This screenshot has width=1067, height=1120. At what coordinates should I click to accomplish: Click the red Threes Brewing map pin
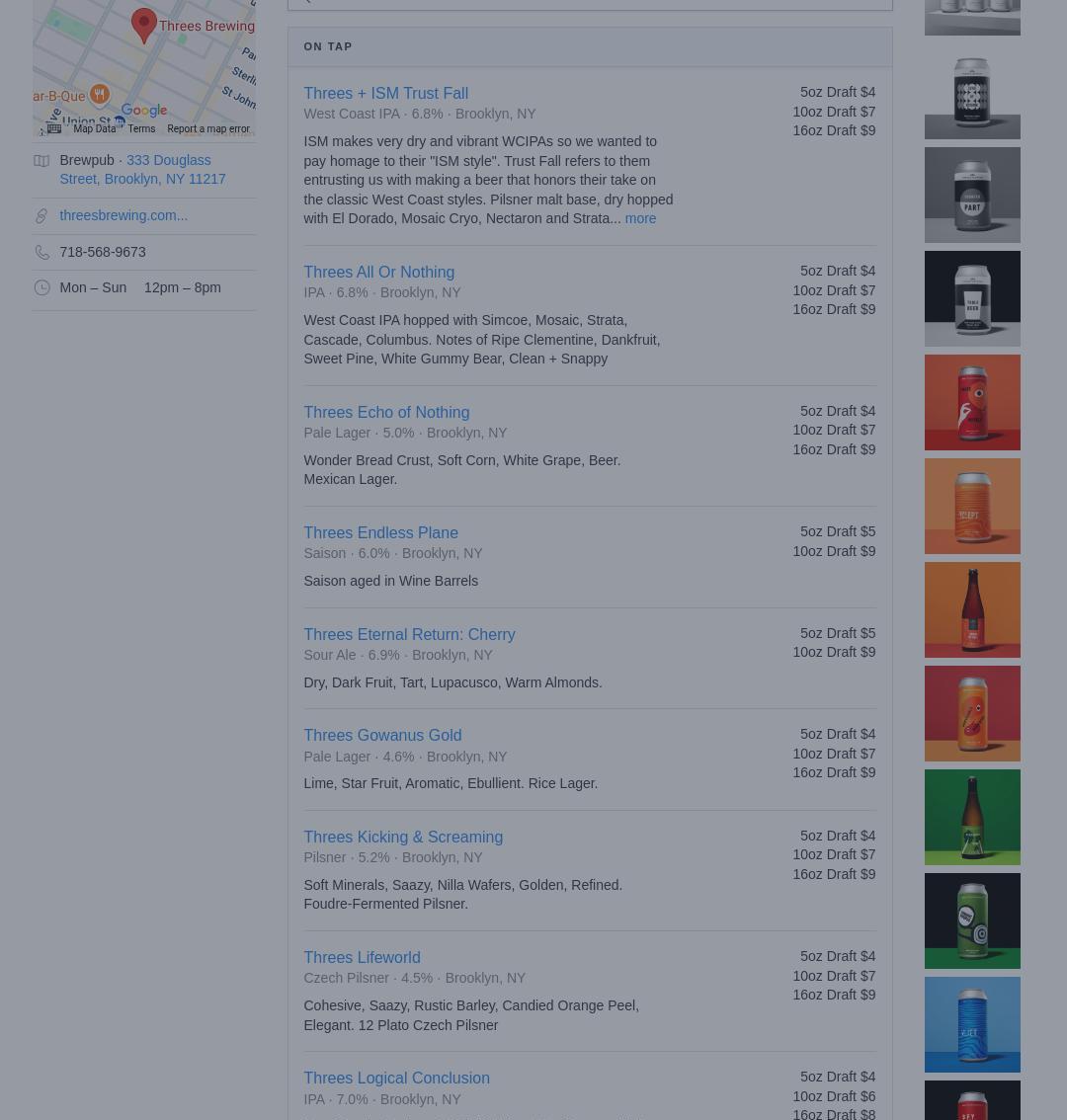click(144, 25)
